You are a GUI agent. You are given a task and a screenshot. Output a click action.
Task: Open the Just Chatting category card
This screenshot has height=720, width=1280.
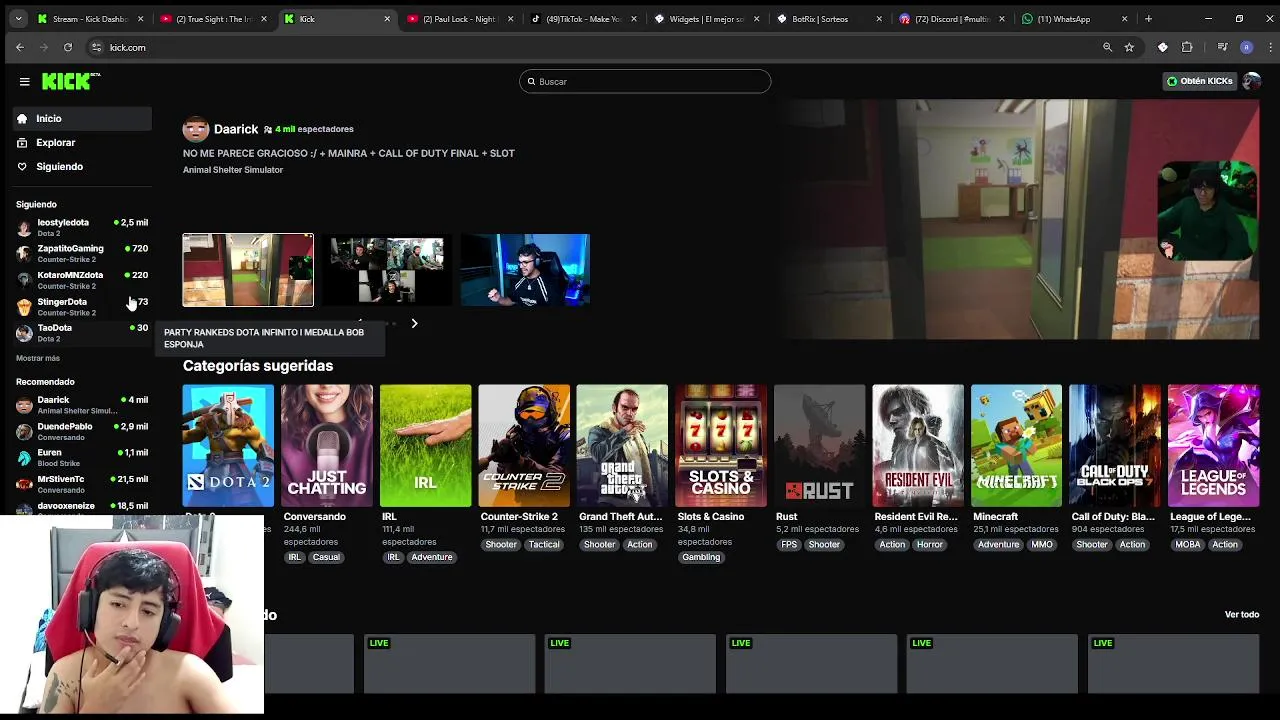[x=327, y=446]
